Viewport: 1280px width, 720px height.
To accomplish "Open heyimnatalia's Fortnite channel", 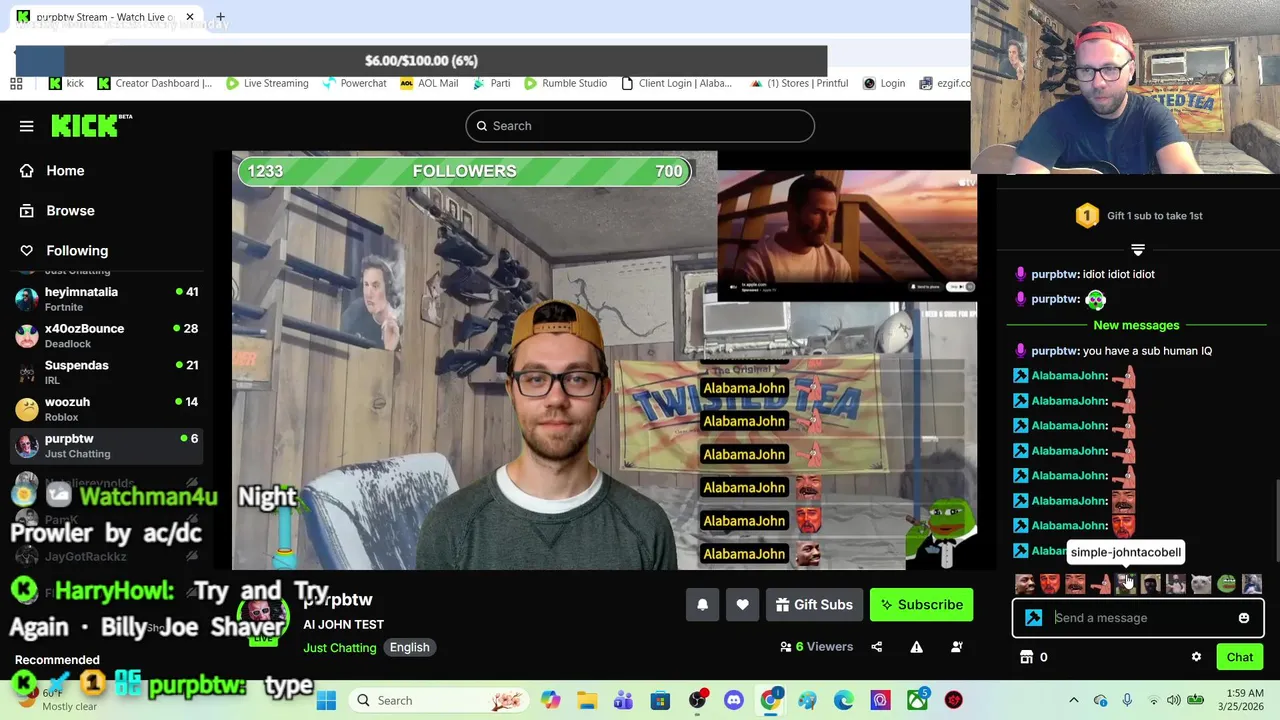I will pos(108,299).
